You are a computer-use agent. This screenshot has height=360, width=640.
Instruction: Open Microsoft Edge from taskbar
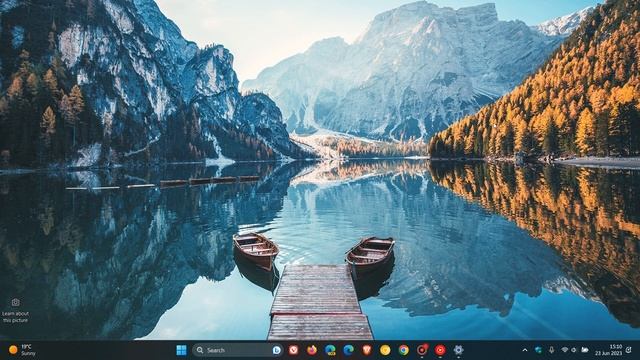[349, 350]
